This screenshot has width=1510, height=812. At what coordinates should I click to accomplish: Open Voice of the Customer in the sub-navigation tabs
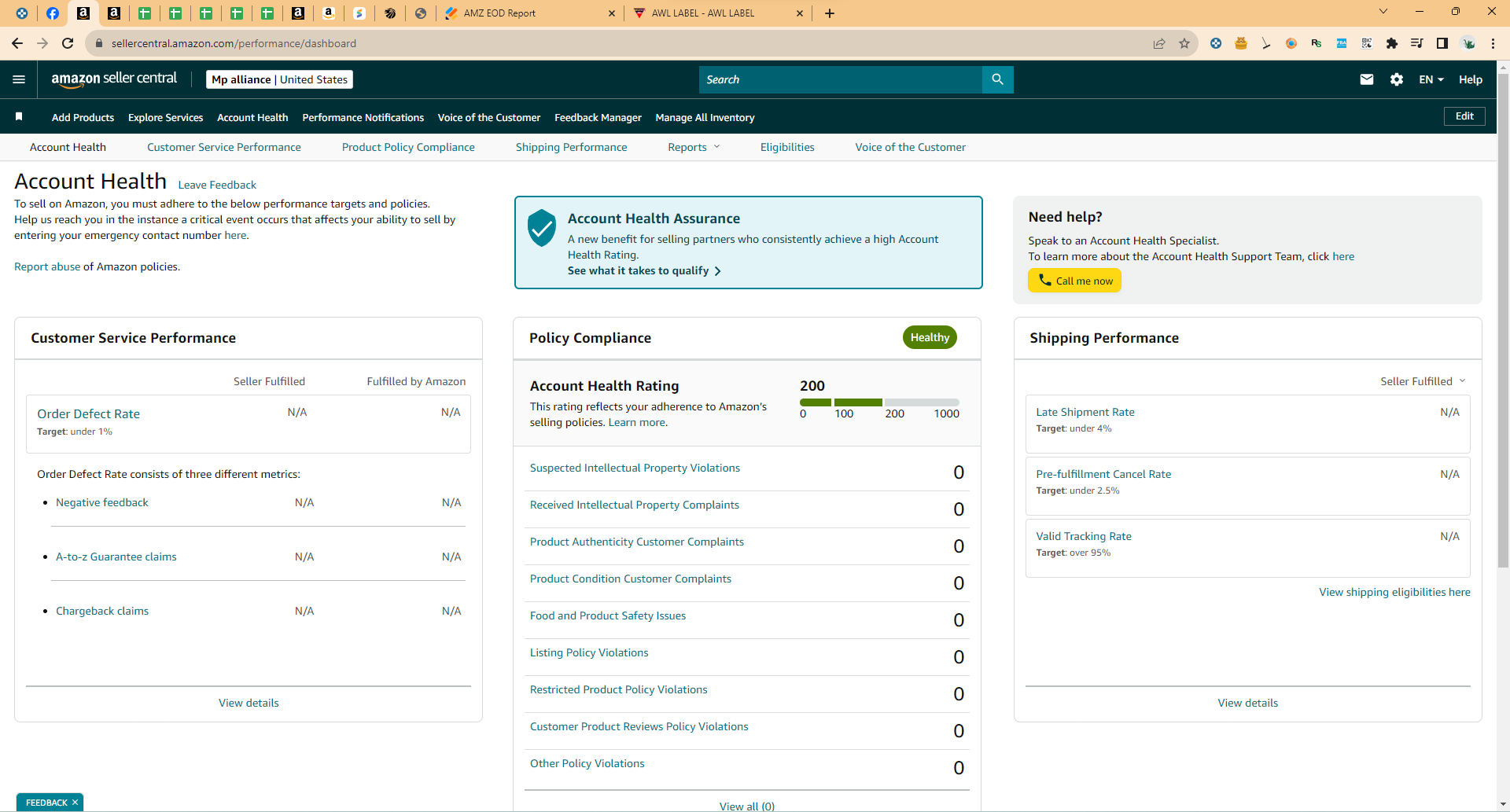911,147
